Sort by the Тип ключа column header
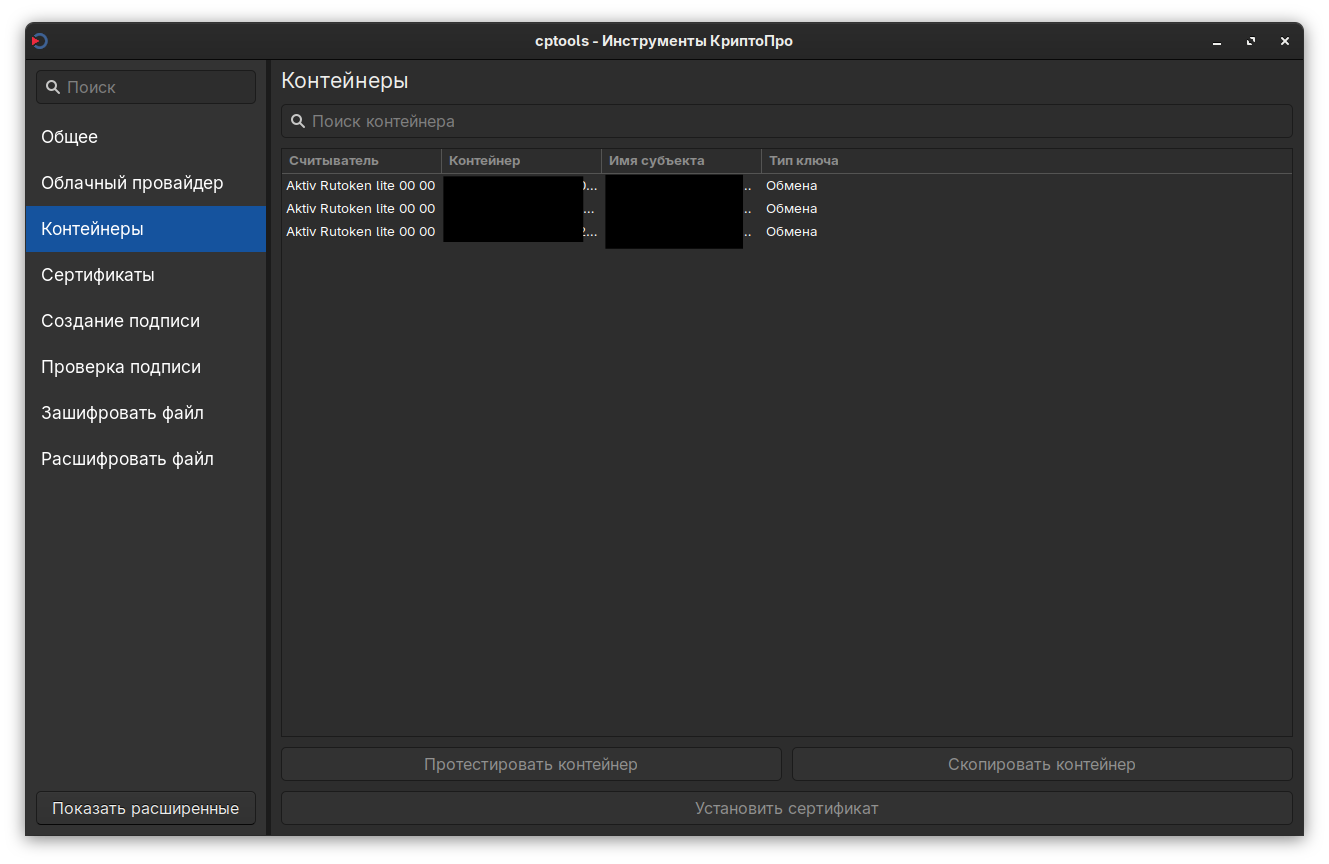 (1027, 161)
